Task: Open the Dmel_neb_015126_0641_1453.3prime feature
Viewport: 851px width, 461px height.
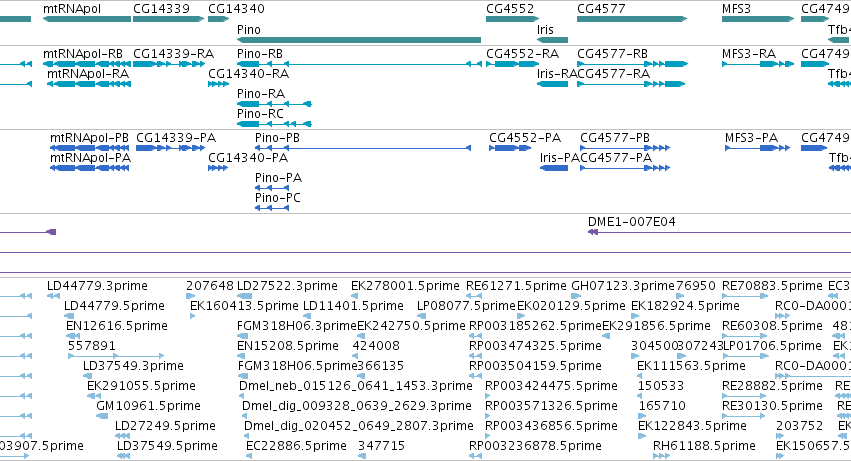Action: point(355,387)
